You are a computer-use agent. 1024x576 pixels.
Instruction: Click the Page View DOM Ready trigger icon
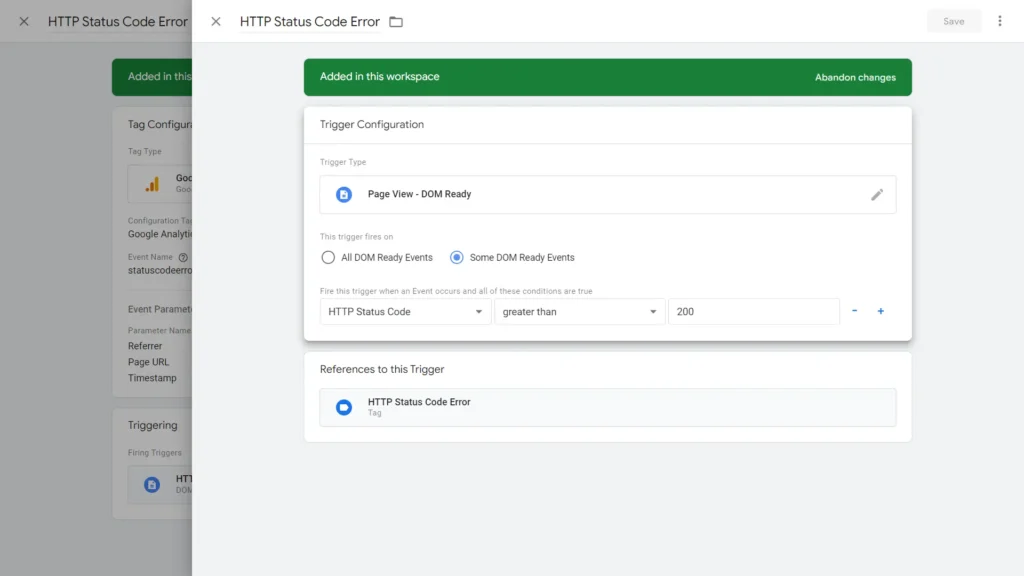pos(342,194)
